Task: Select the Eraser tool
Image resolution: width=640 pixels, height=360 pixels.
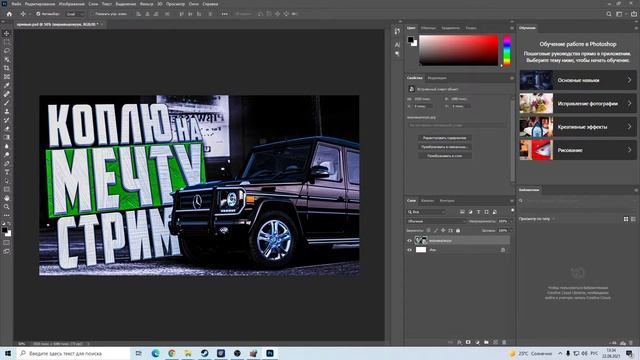Action: 7,129
